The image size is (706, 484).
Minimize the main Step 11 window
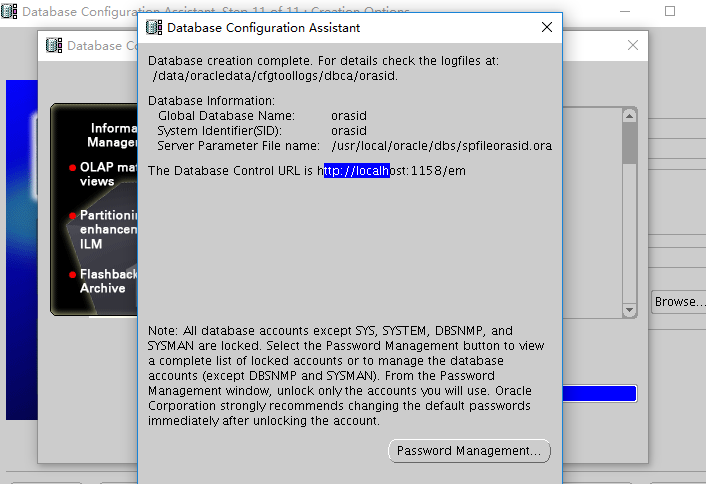(625, 11)
